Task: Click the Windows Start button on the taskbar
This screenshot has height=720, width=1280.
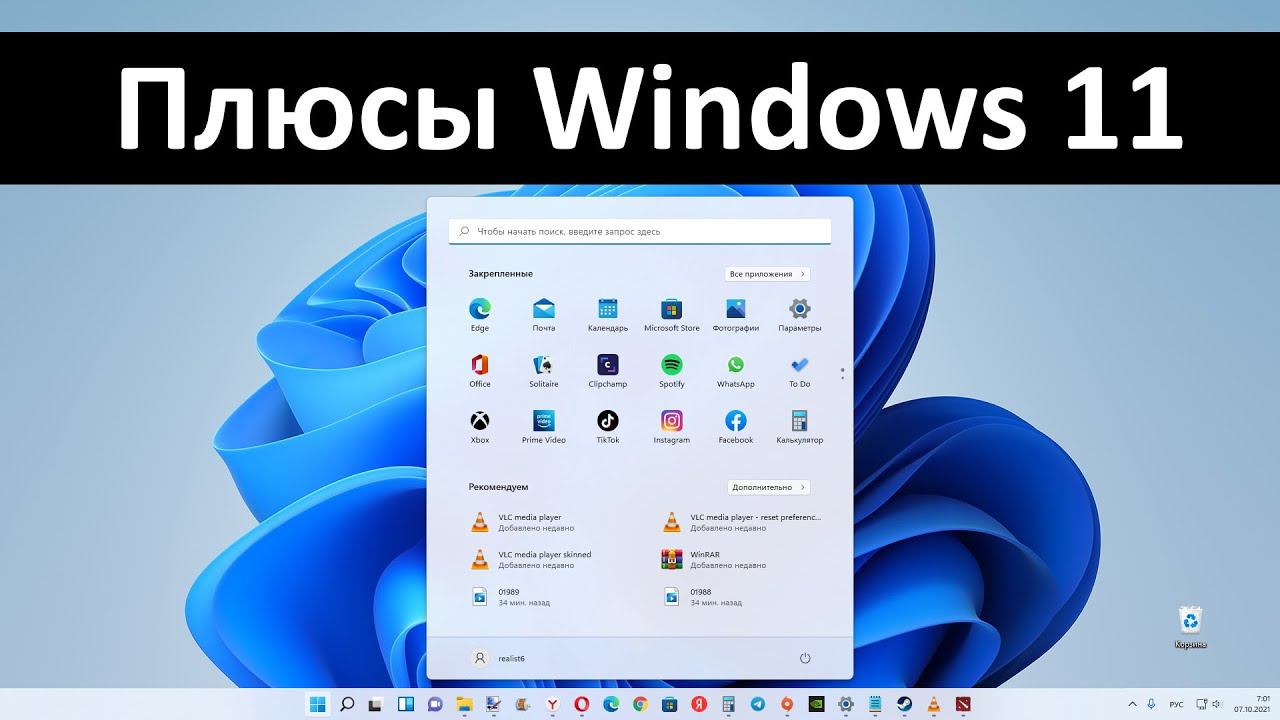Action: 318,704
